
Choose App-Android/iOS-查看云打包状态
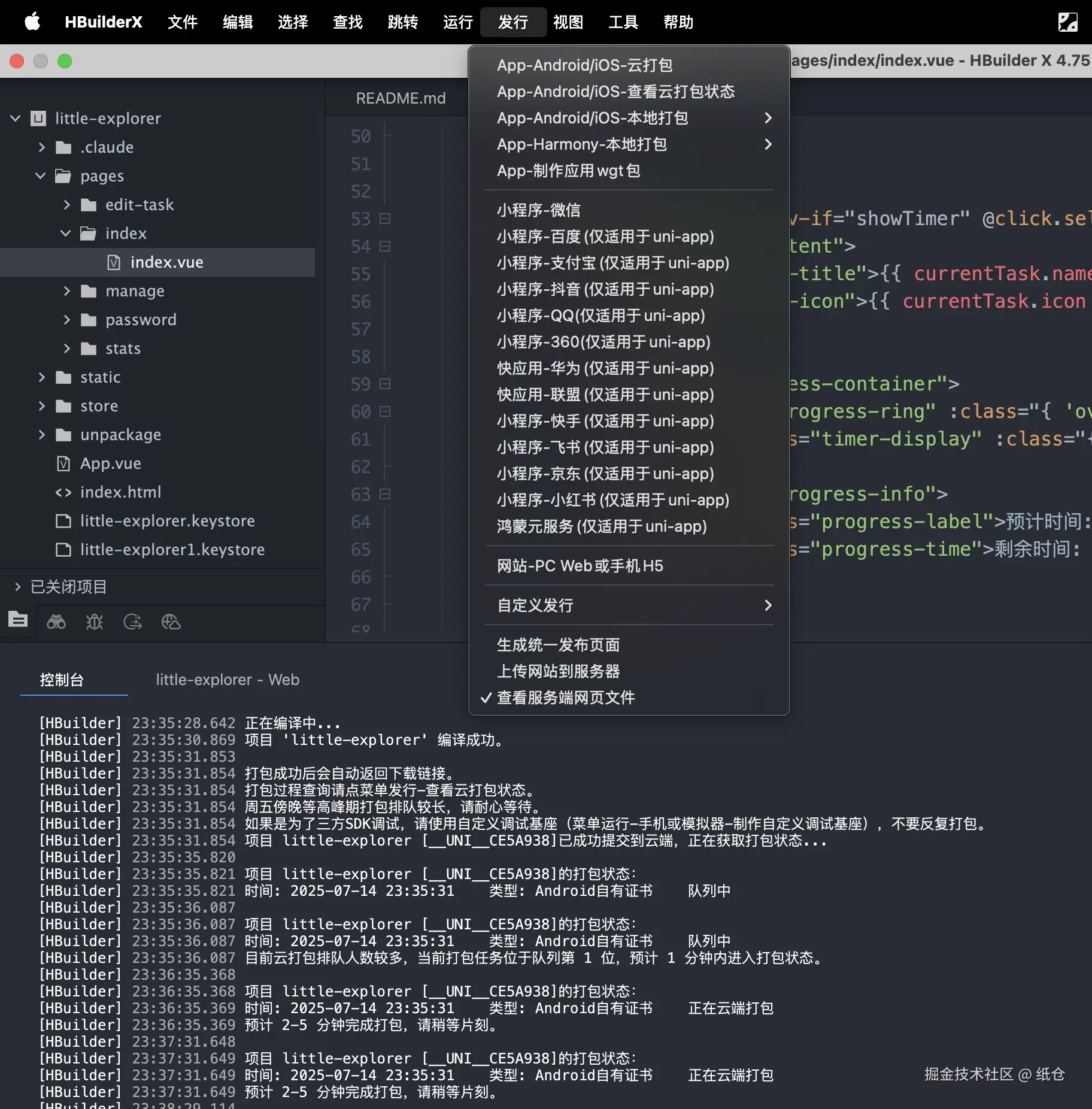(x=629, y=92)
